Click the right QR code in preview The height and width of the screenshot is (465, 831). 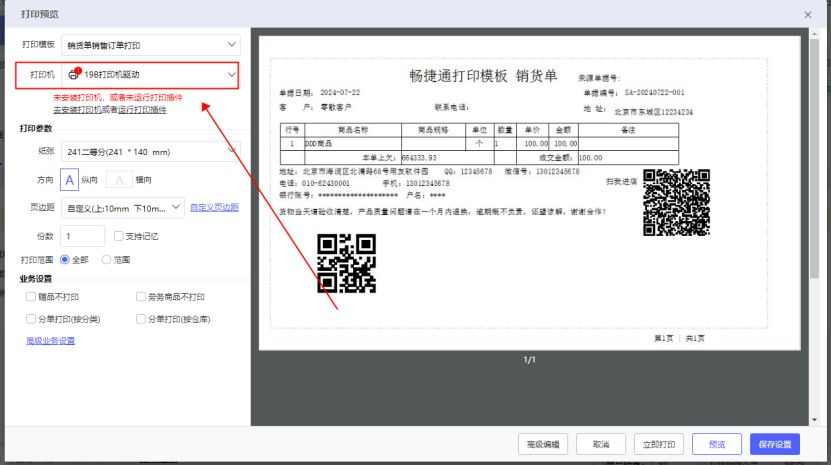point(676,202)
